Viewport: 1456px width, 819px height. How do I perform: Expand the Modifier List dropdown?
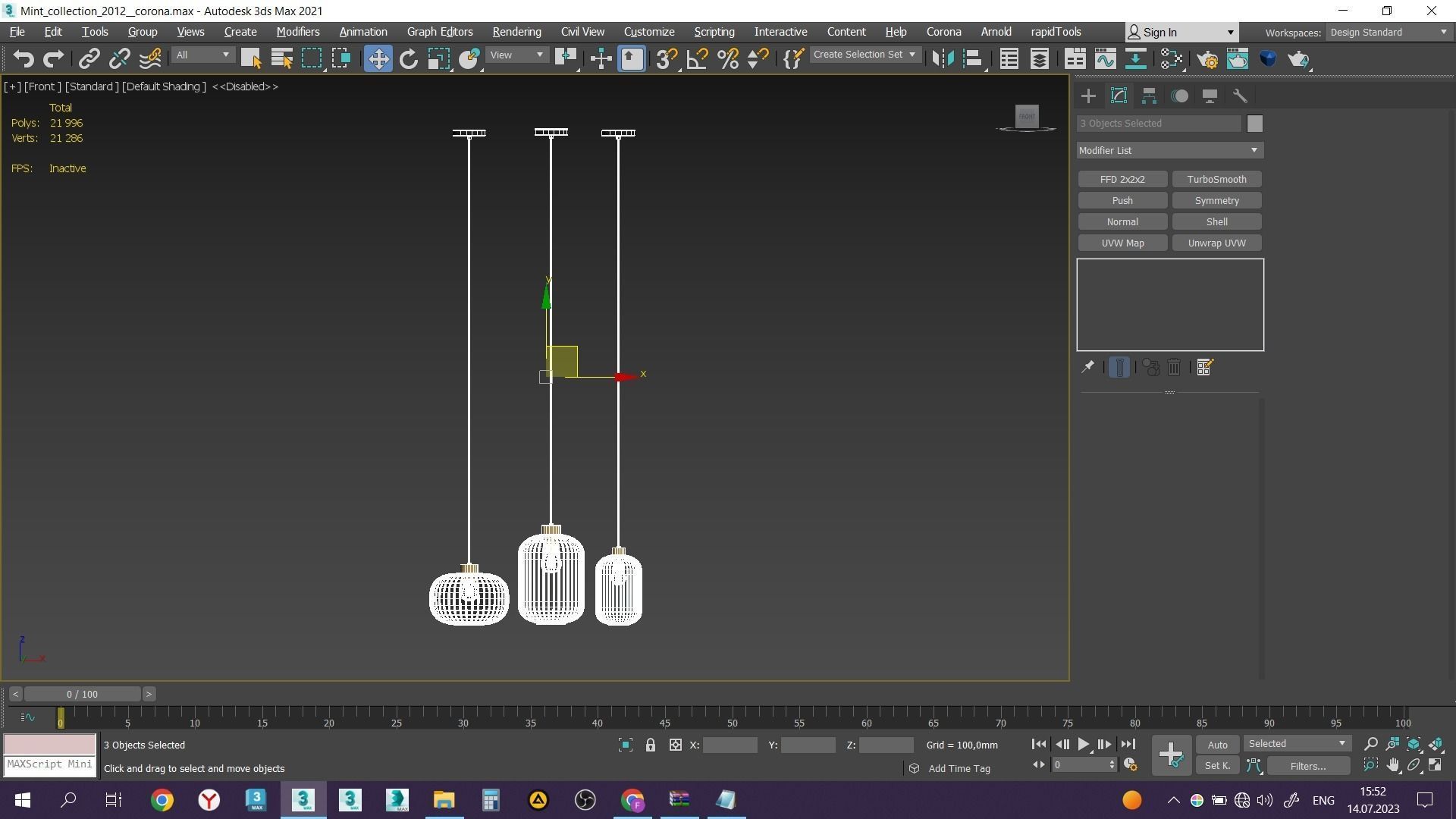pos(1169,151)
